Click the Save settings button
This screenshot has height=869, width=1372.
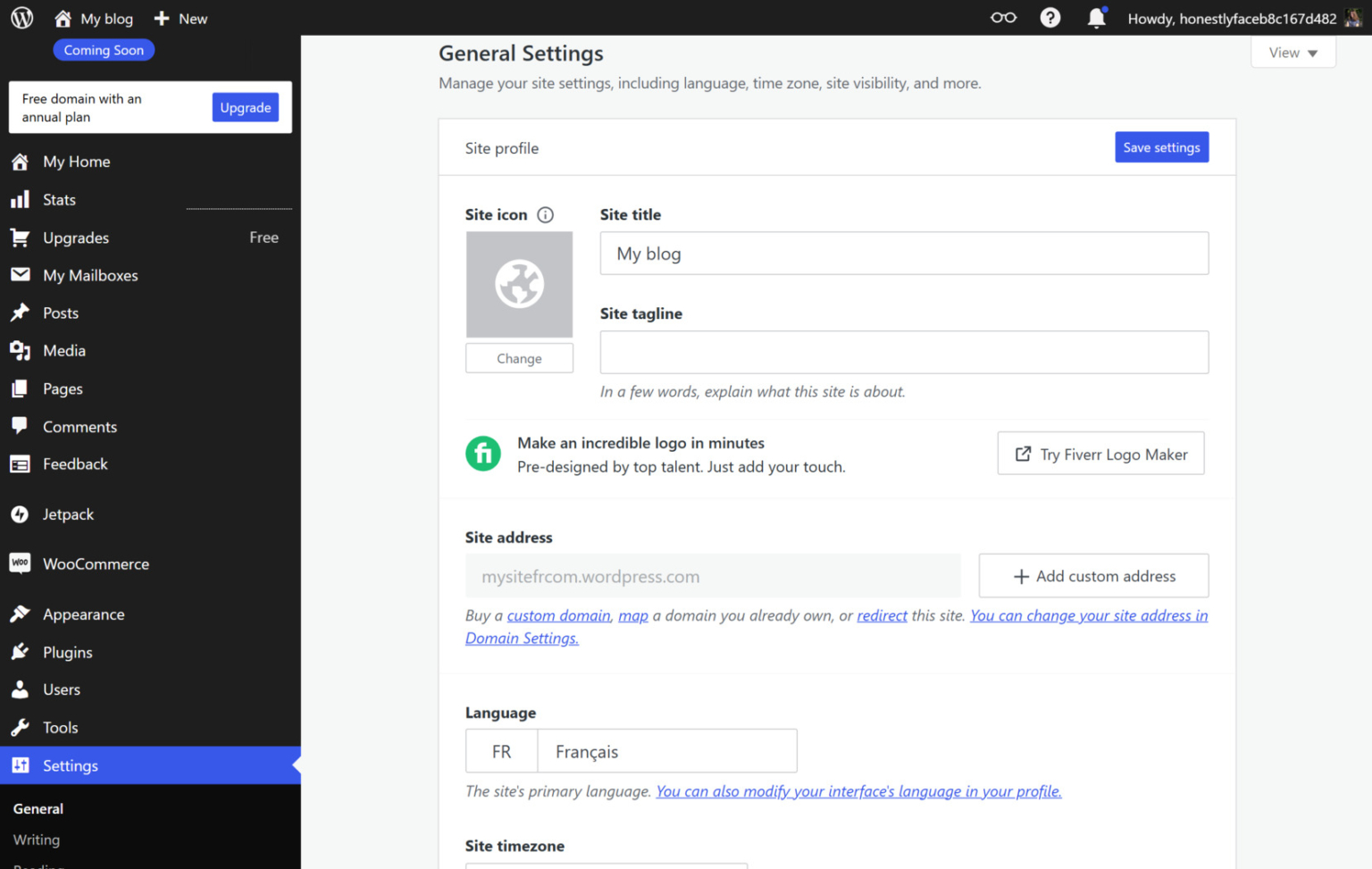tap(1161, 146)
